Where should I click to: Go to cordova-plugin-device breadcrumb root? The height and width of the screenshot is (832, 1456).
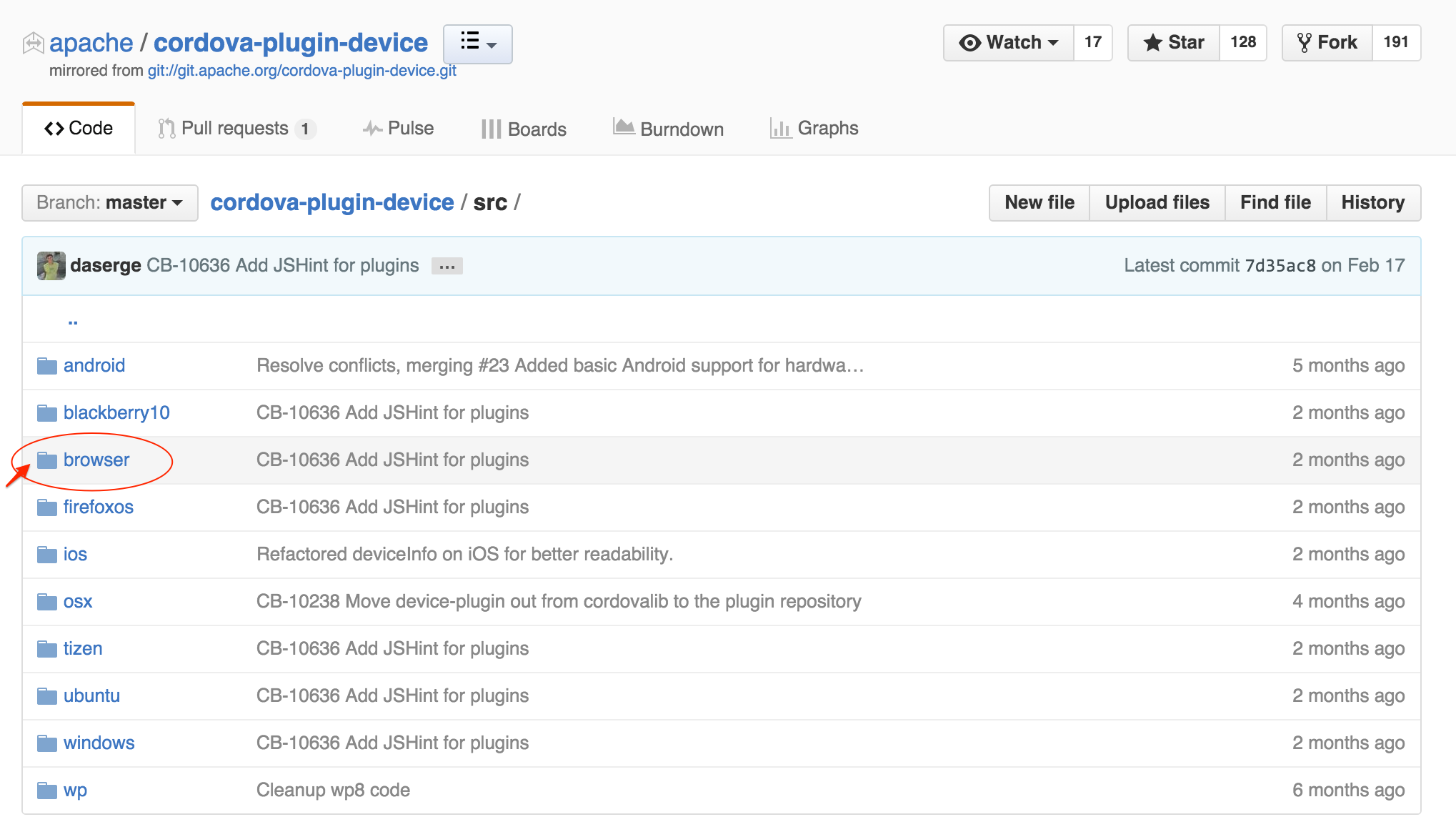332,203
